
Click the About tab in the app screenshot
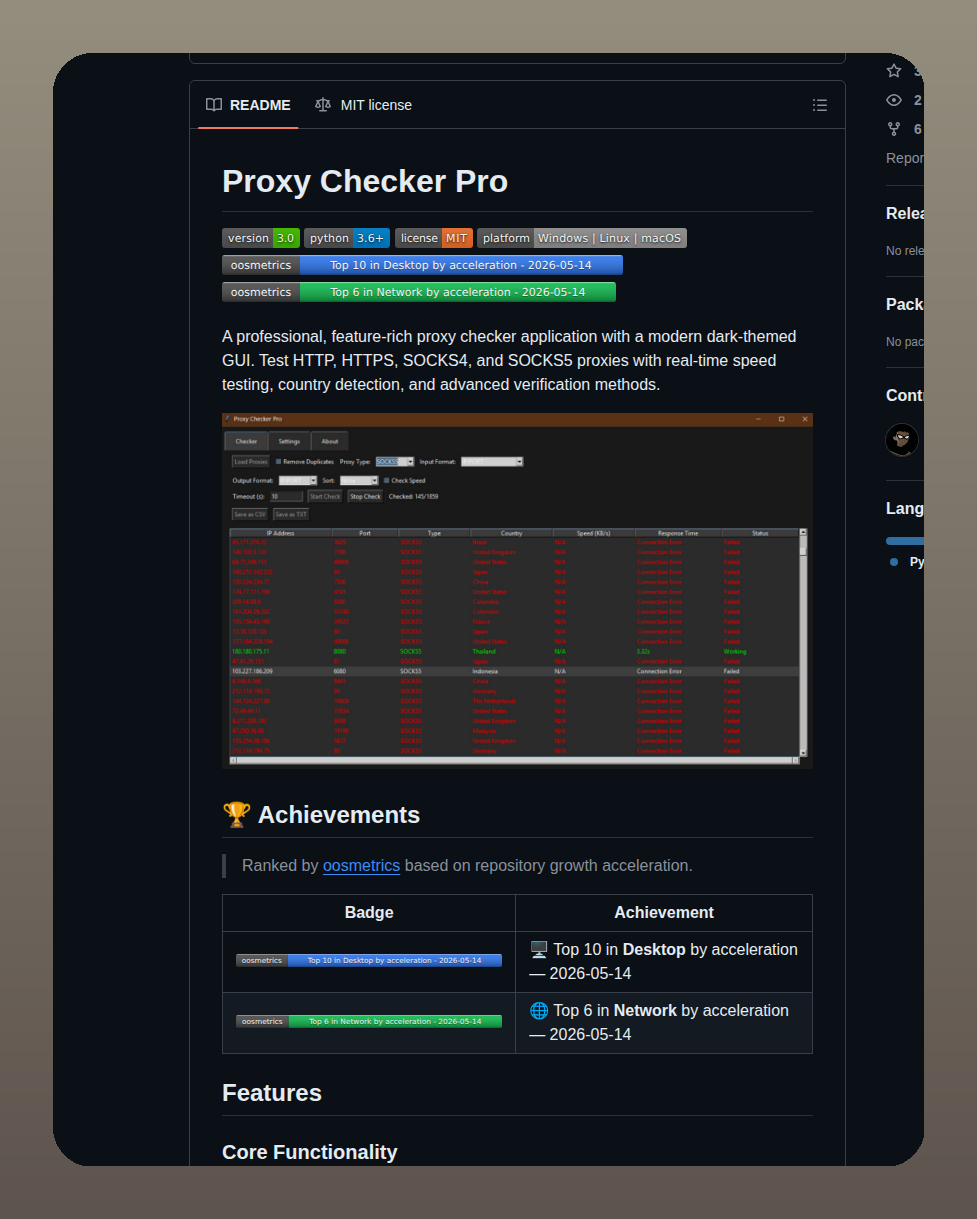(x=330, y=441)
